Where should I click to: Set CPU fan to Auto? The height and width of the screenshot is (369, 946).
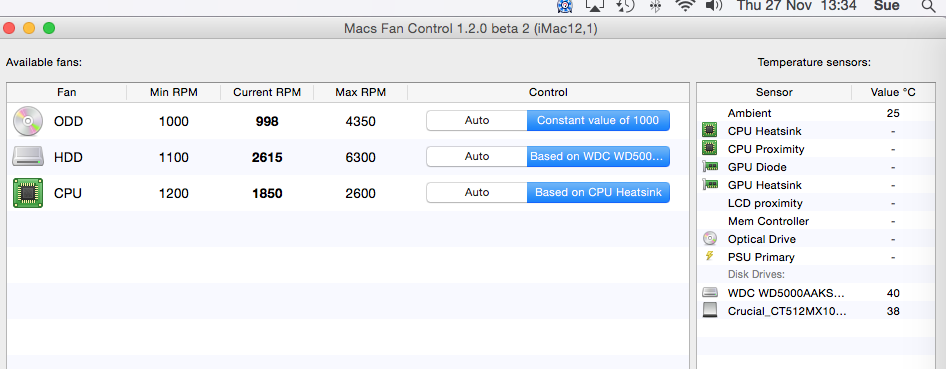(x=477, y=193)
